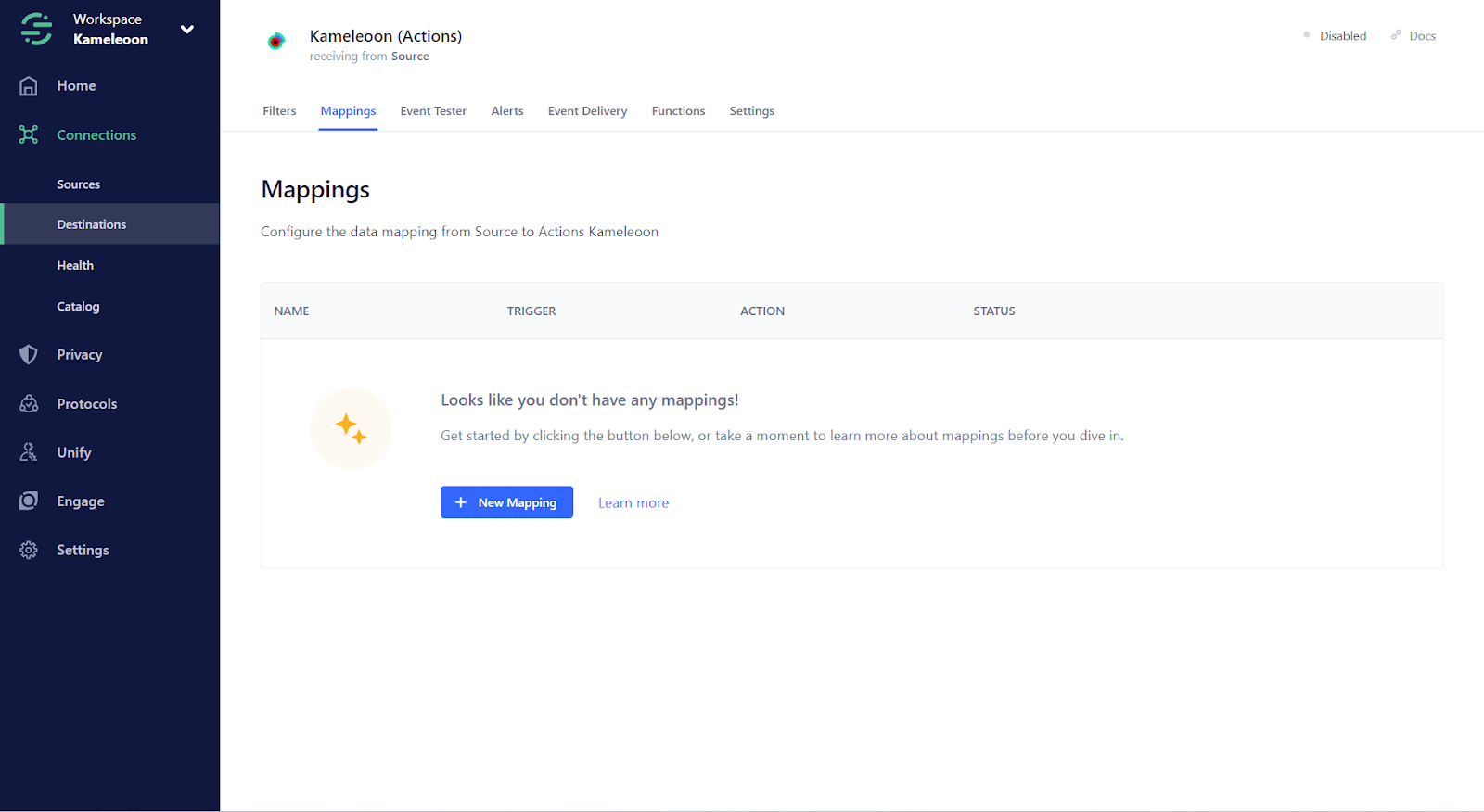
Task: Click the Segment logo icon
Action: point(36,29)
